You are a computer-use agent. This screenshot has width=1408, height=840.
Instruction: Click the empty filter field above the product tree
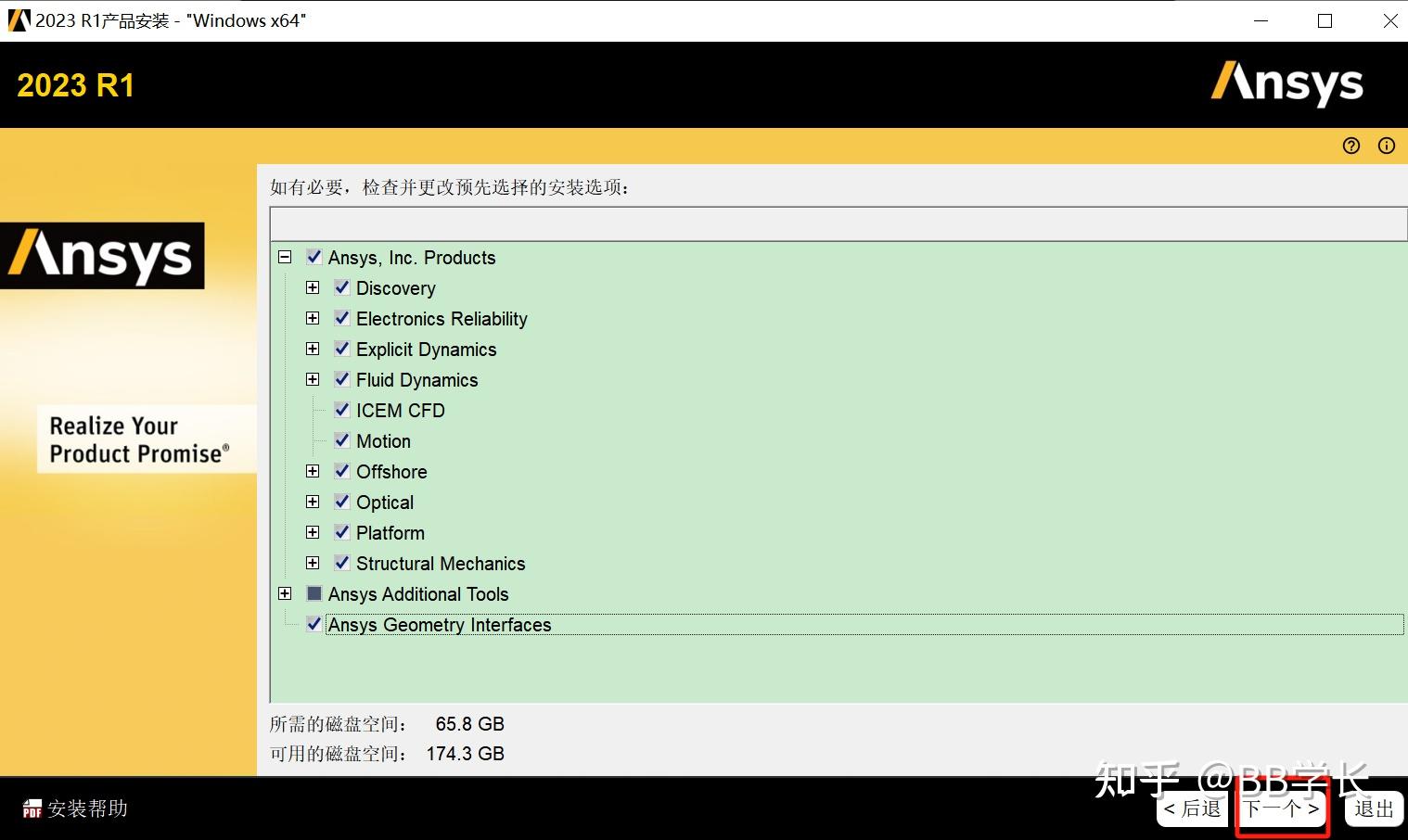tap(835, 223)
